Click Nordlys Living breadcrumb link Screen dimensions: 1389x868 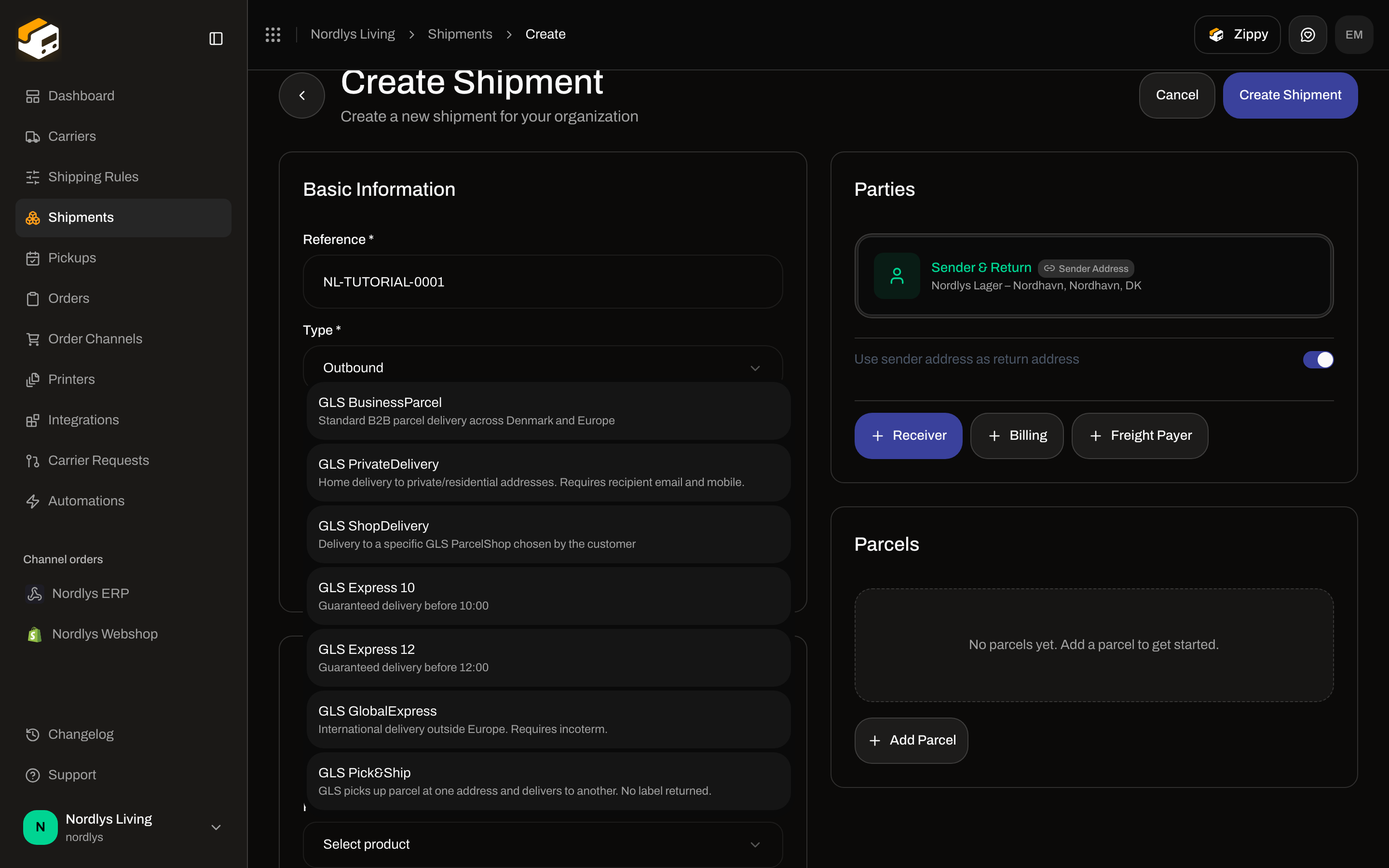[x=353, y=34]
